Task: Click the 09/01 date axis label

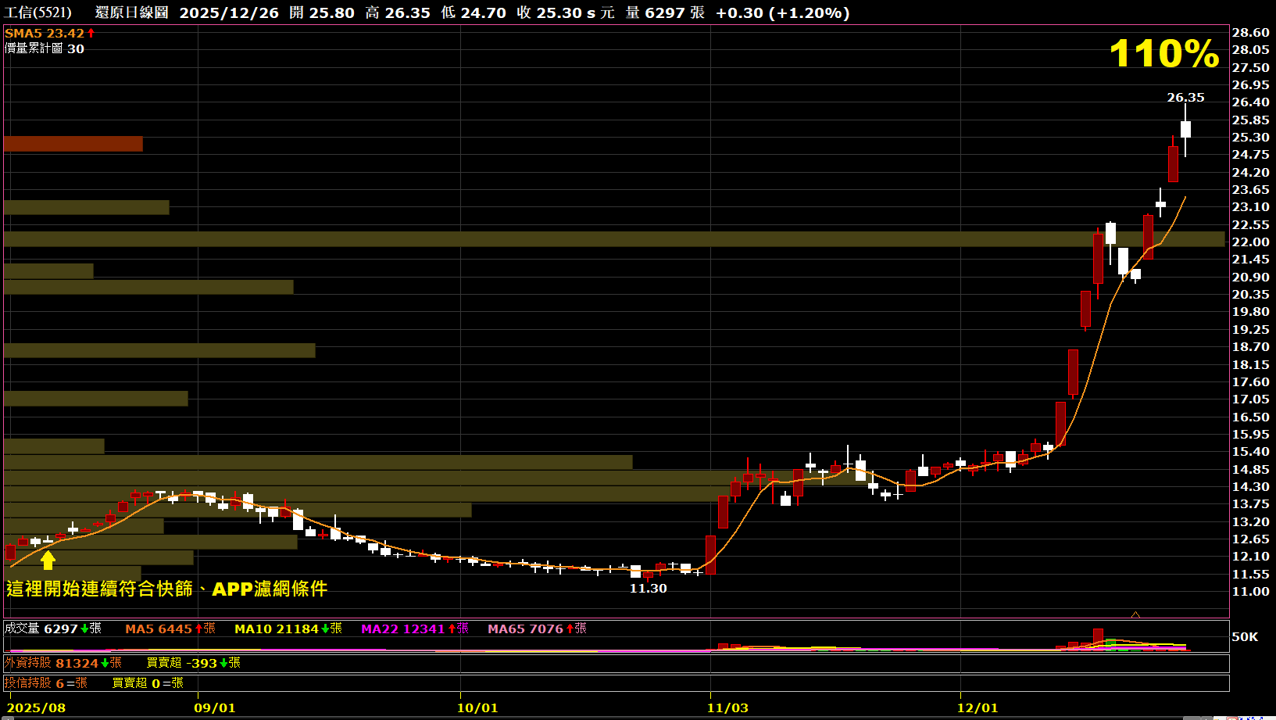Action: 216,707
